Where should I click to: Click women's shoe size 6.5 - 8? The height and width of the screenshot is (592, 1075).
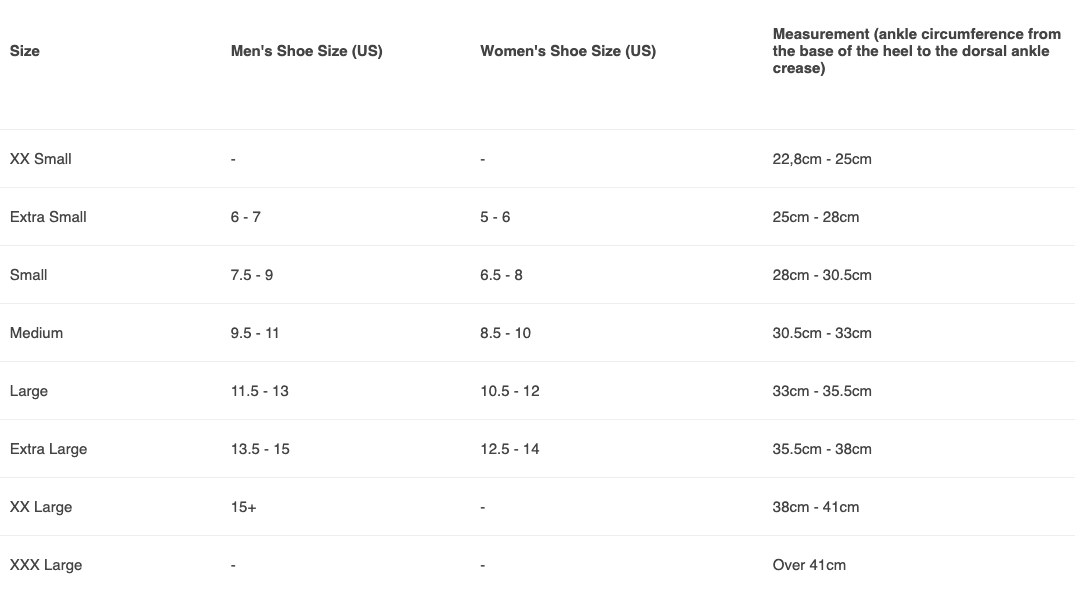coord(501,275)
